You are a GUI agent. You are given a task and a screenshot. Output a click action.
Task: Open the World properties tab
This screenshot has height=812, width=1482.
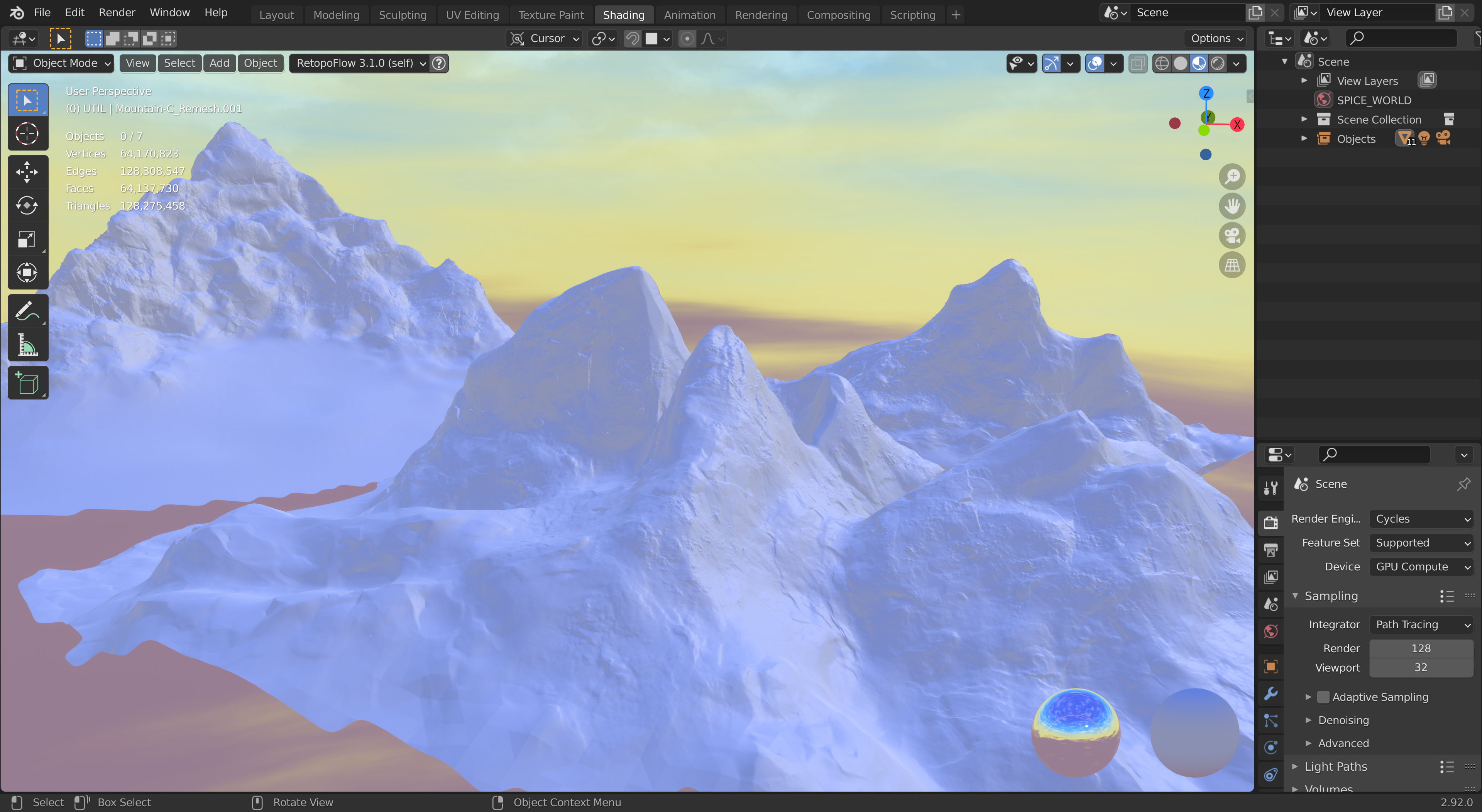pos(1271,632)
